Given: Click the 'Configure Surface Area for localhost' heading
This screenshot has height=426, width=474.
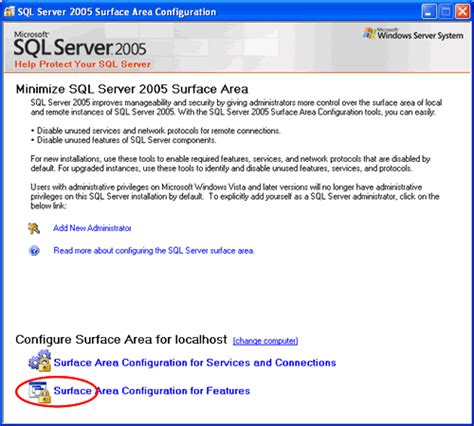Looking at the screenshot, I should click(x=121, y=340).
